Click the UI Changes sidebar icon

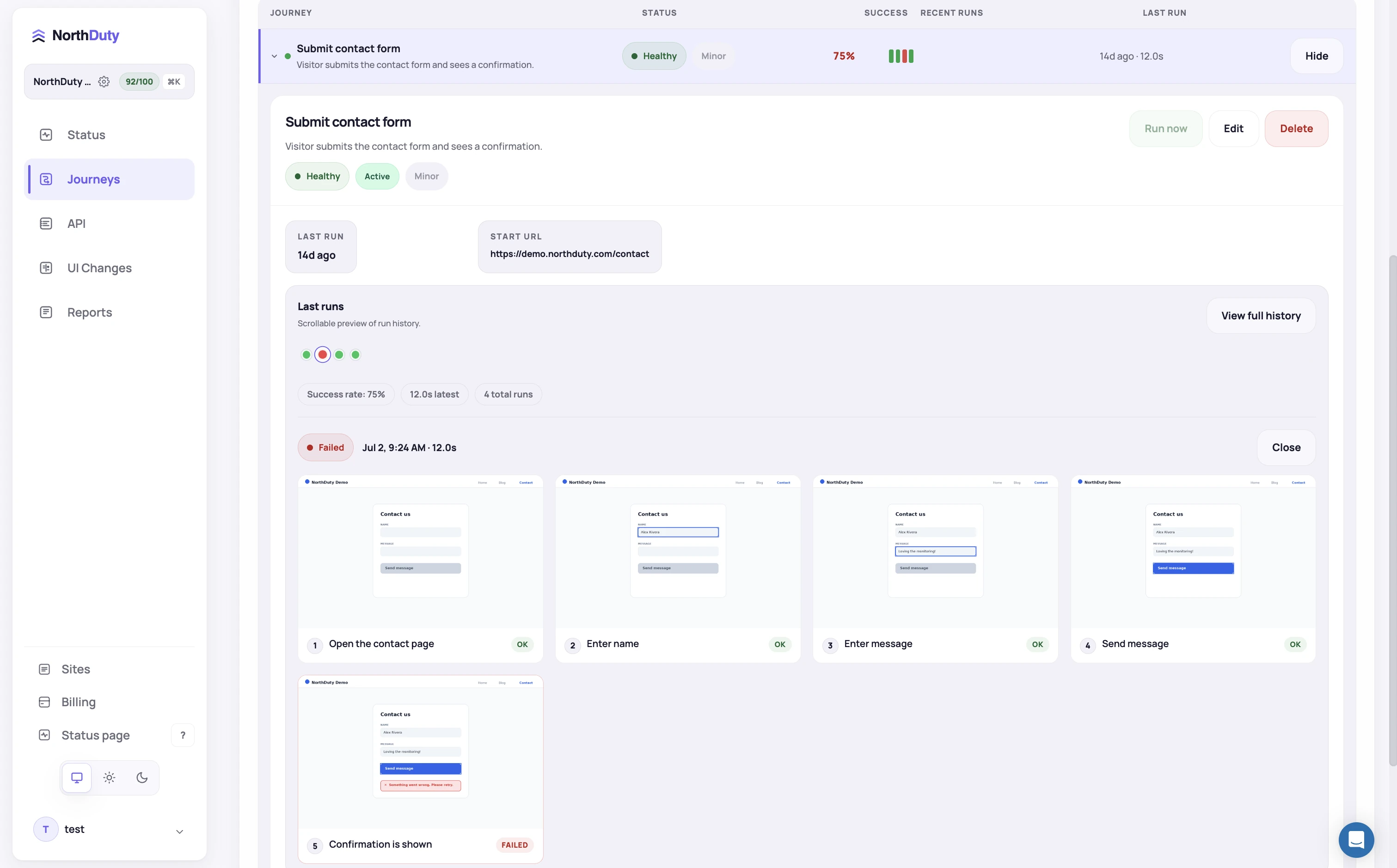click(x=46, y=268)
